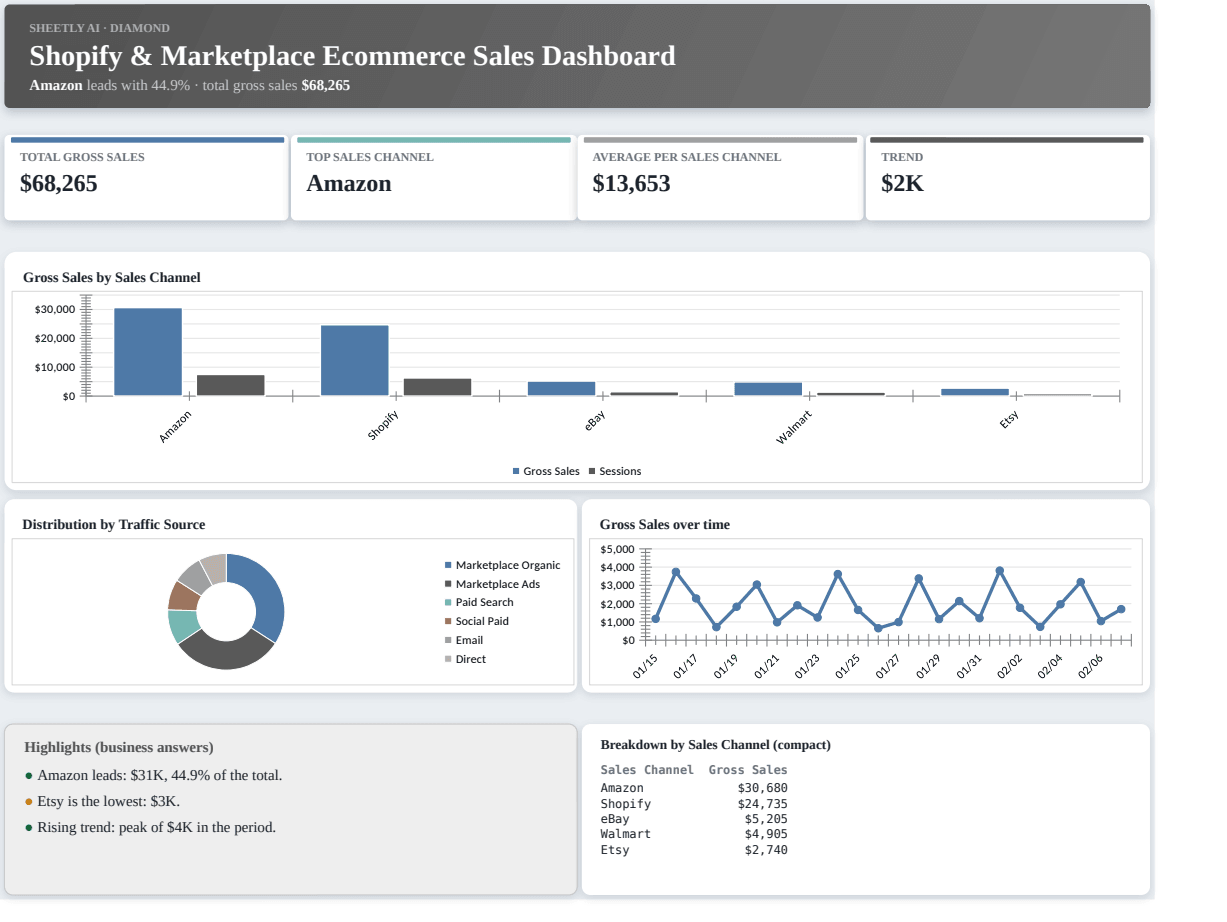Click Direct legend entry
1227x922 pixels.
point(465,659)
